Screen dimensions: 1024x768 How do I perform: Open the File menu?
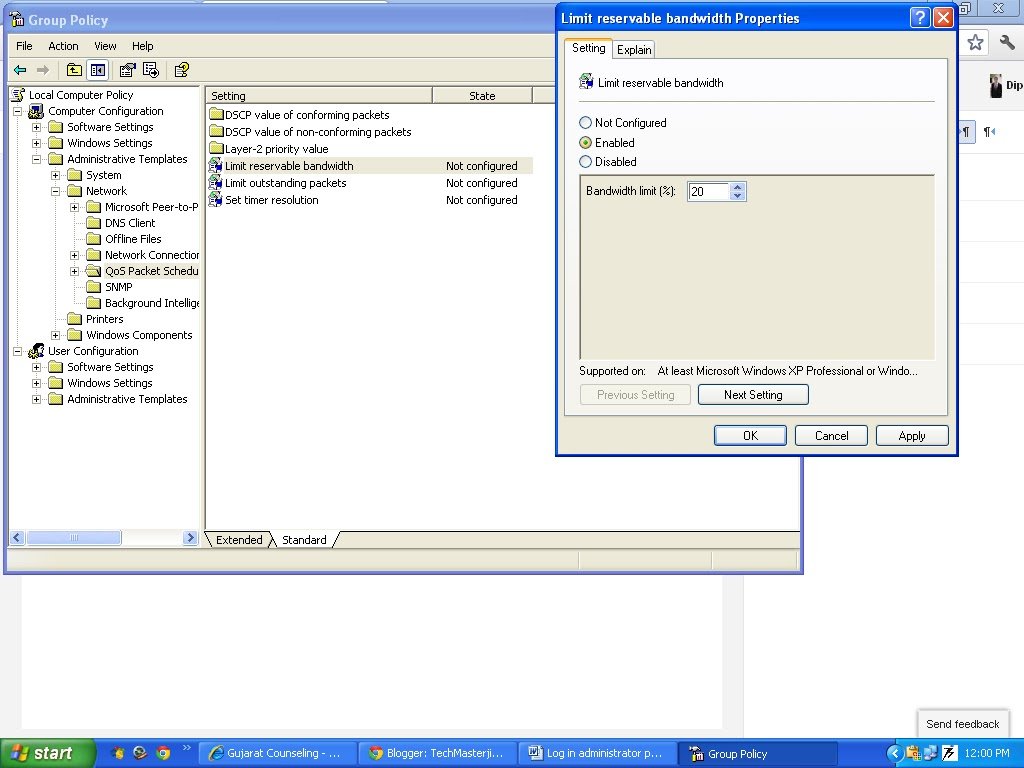coord(24,46)
